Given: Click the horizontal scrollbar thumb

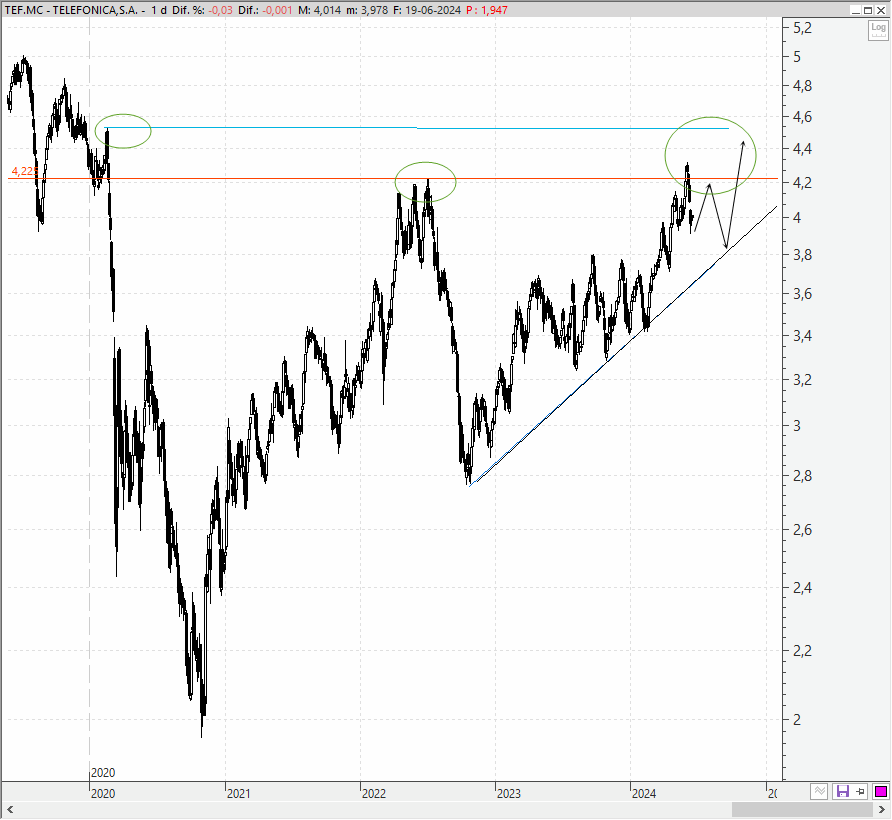Looking at the screenshot, I should pyautogui.click(x=803, y=809).
